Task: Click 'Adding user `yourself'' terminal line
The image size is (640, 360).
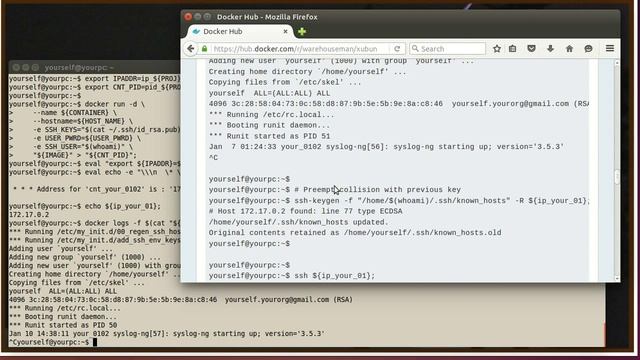Action: point(61,249)
